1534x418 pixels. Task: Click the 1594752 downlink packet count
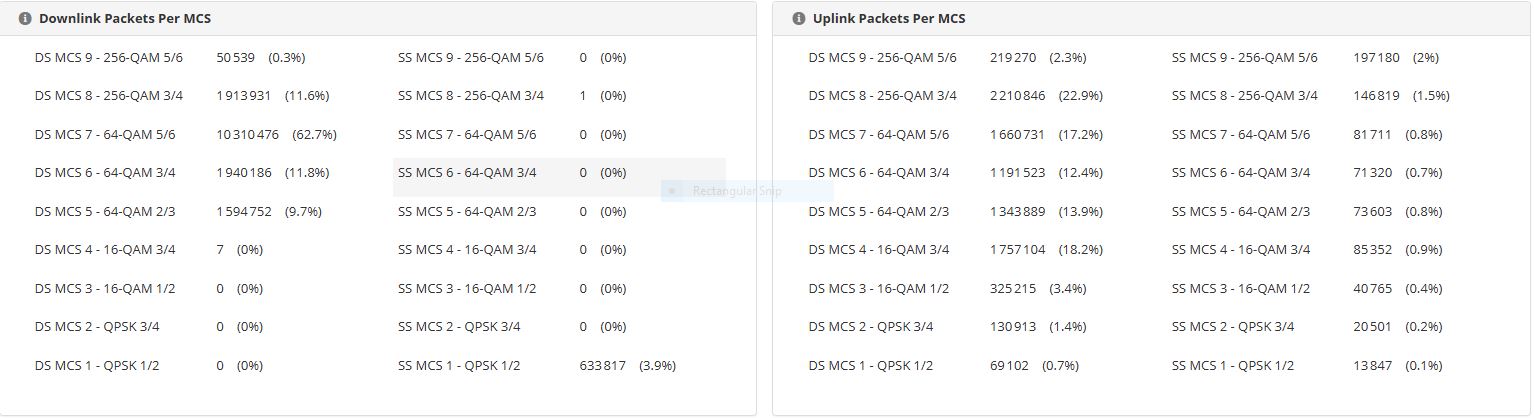point(243,212)
